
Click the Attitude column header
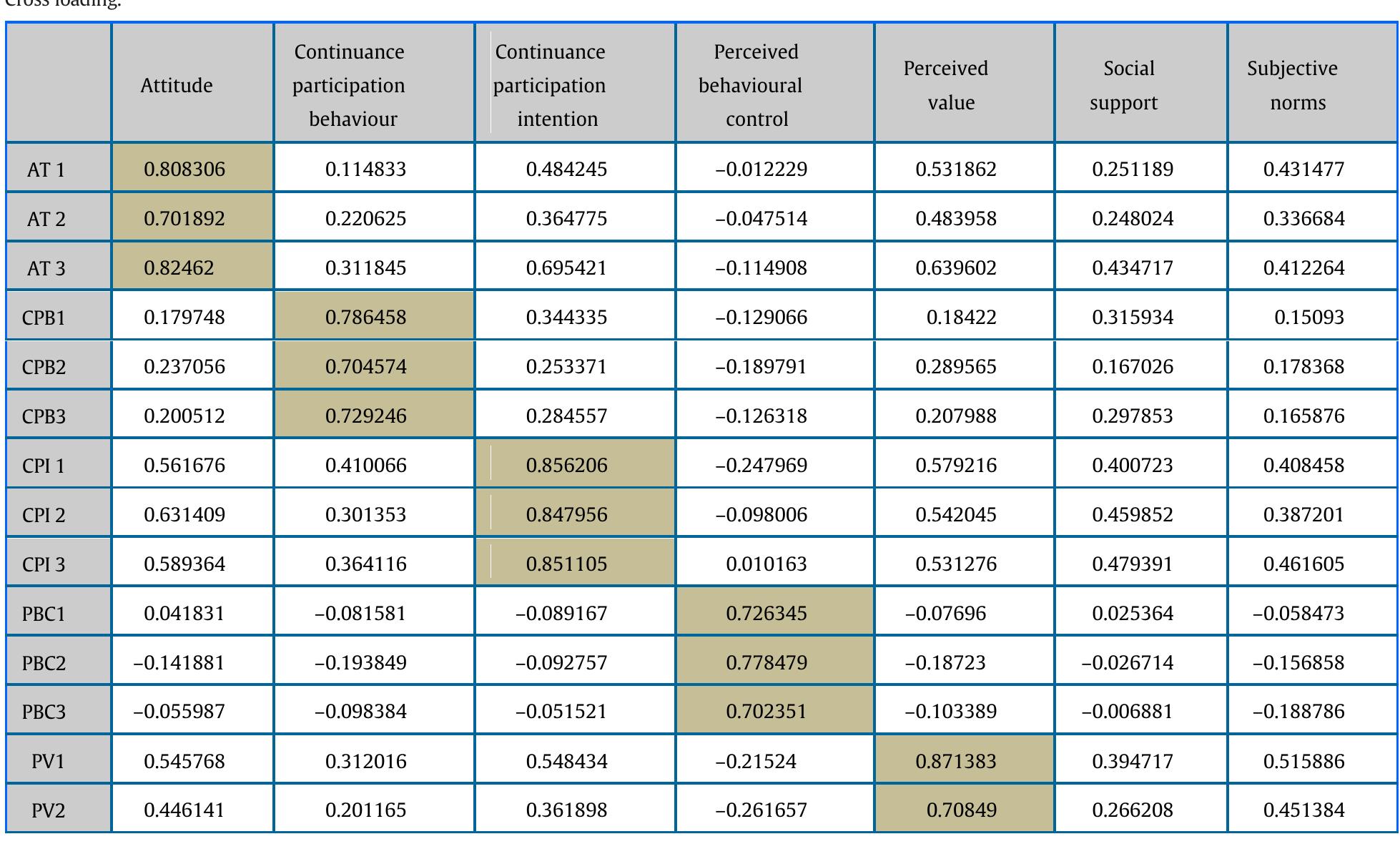click(x=177, y=85)
